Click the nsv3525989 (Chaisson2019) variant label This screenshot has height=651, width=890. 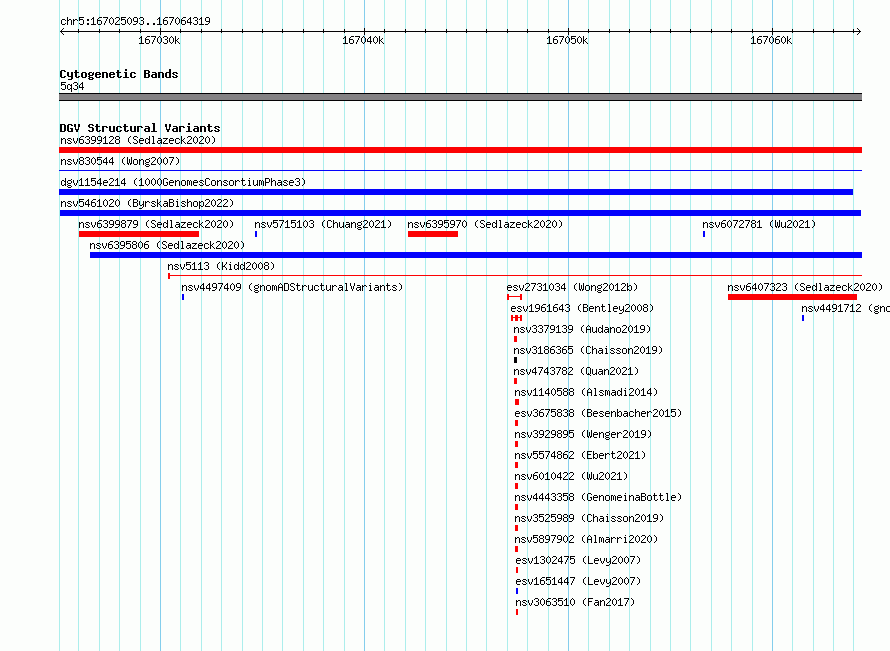[x=589, y=518]
